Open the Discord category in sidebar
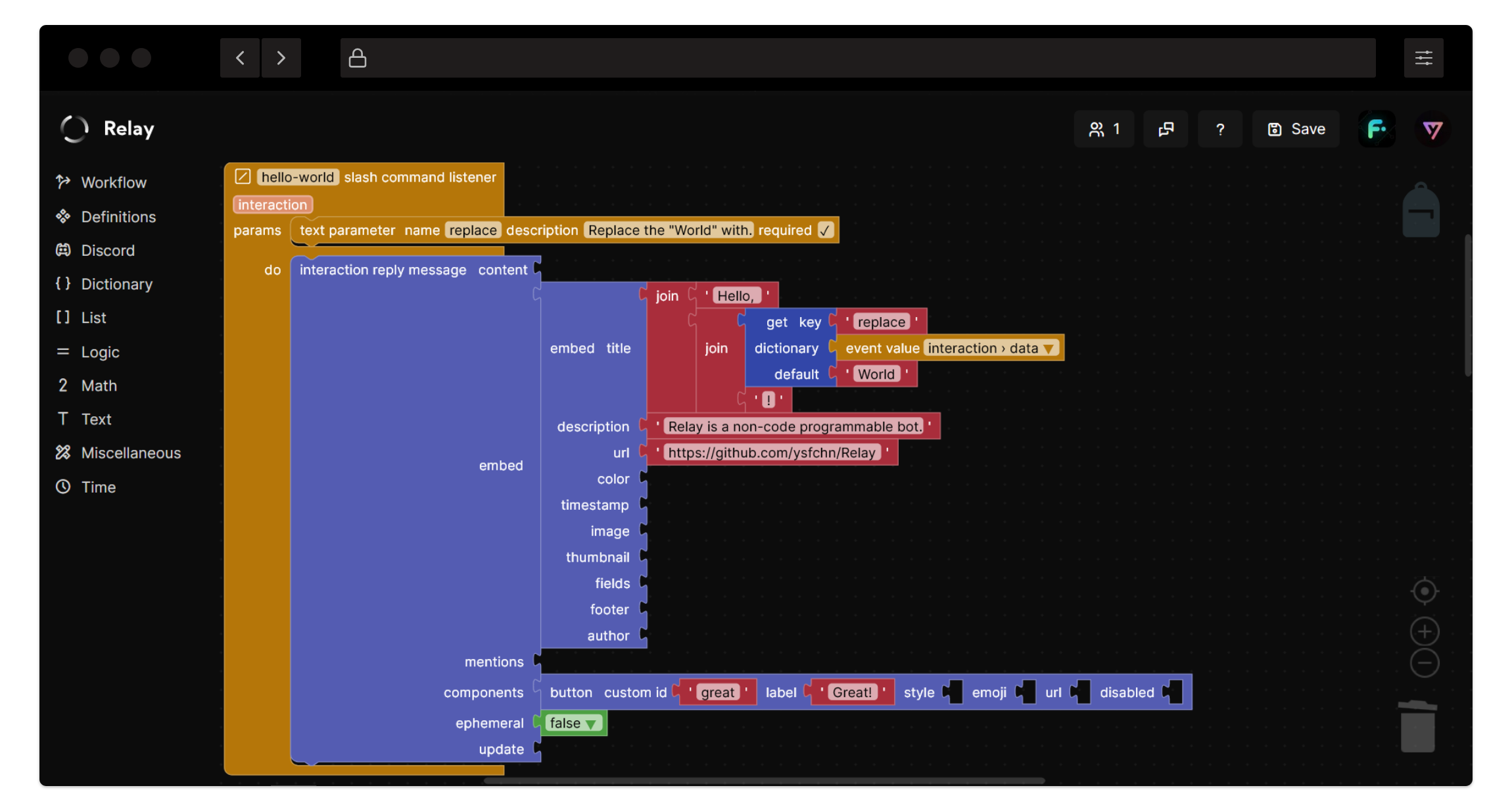 click(108, 251)
